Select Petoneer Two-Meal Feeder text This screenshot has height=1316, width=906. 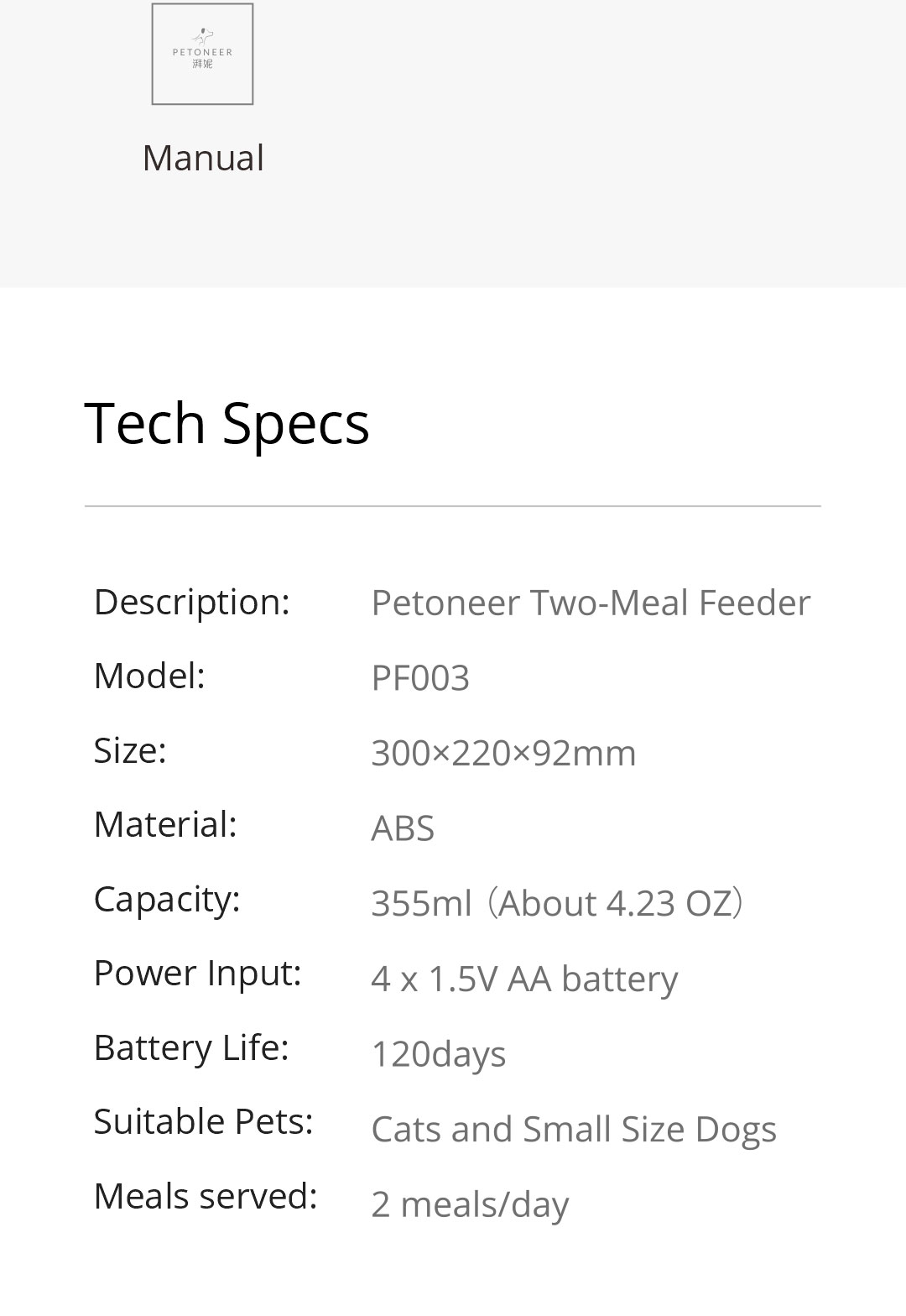tap(591, 603)
